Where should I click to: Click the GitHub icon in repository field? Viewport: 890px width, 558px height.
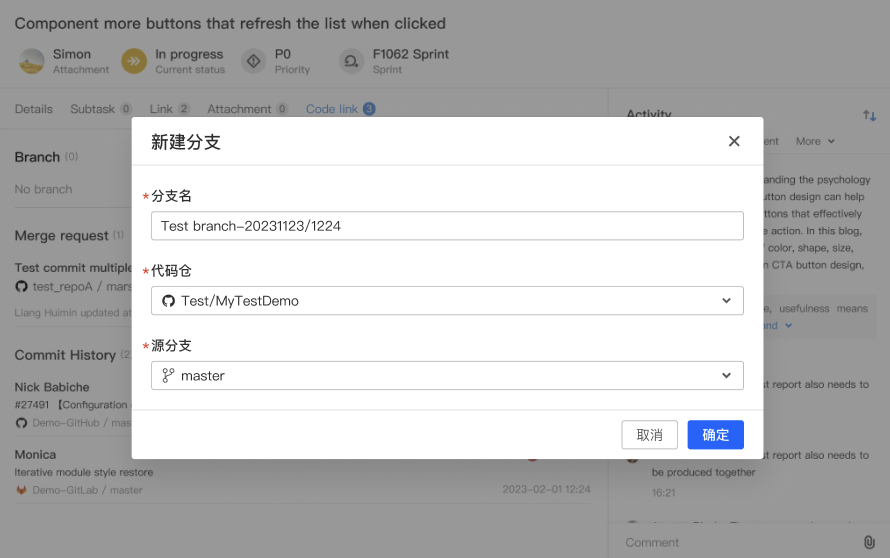(x=169, y=301)
